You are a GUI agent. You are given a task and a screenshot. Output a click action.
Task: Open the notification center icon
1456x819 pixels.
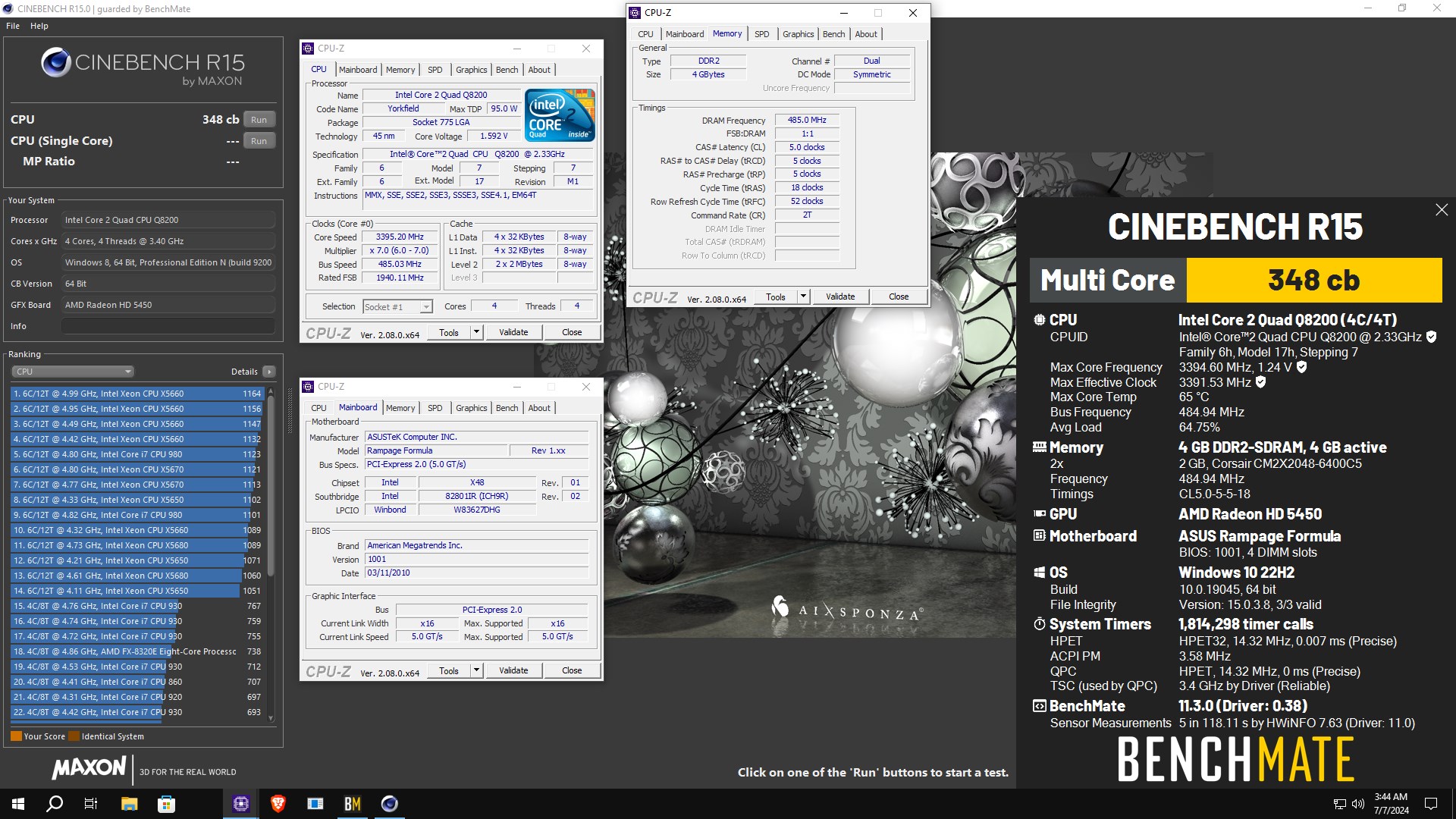1431,804
